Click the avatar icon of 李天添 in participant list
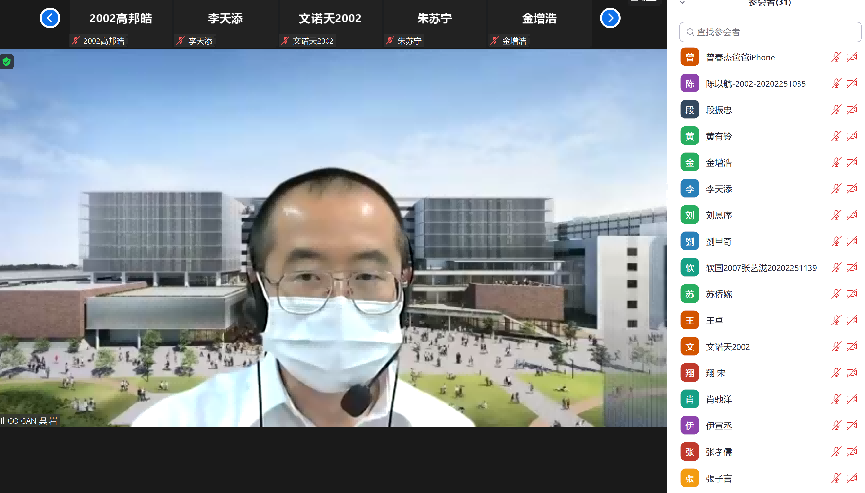865x493 pixels. 689,188
